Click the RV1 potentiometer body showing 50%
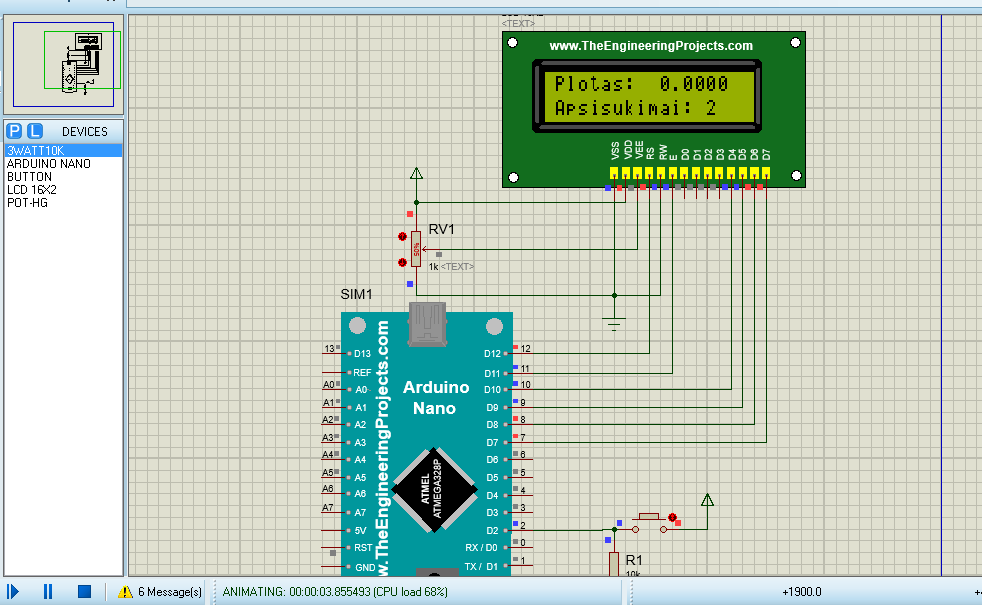 [416, 249]
